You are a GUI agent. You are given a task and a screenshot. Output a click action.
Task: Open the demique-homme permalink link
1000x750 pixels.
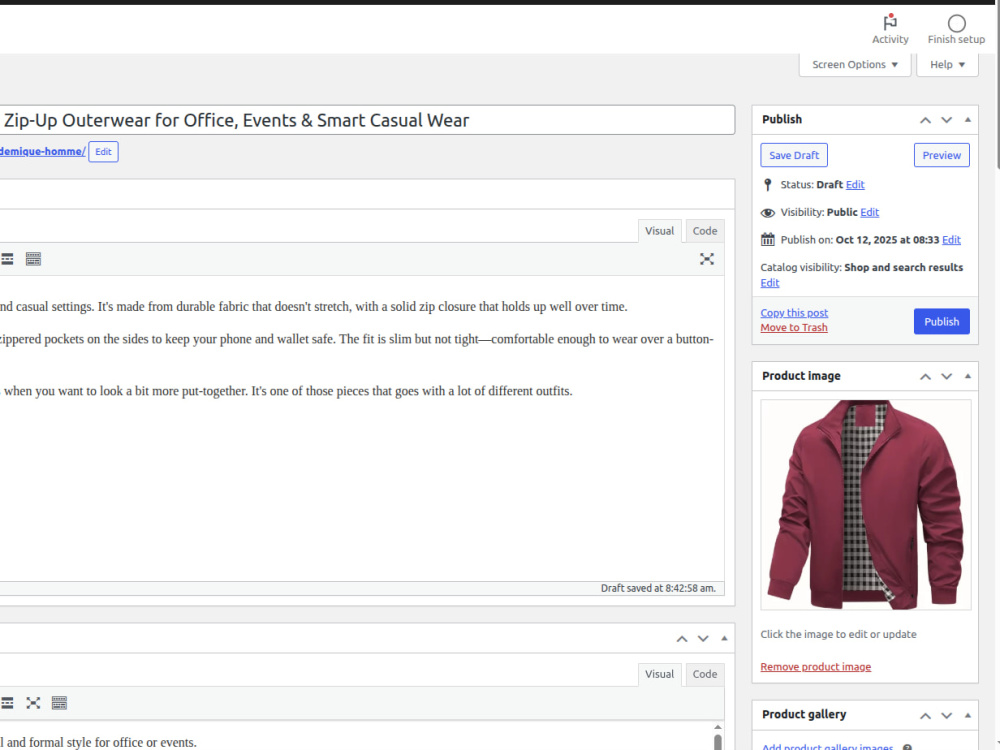coord(42,151)
